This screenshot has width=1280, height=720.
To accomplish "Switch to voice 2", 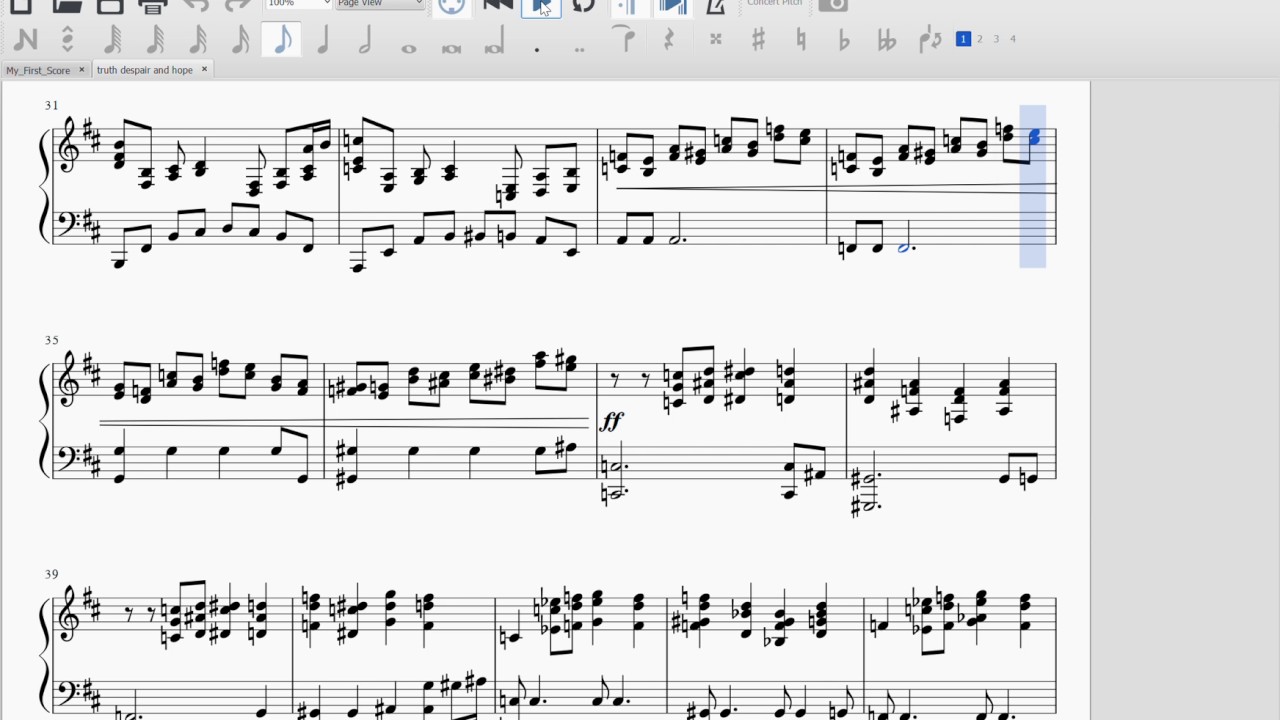I will (x=980, y=39).
